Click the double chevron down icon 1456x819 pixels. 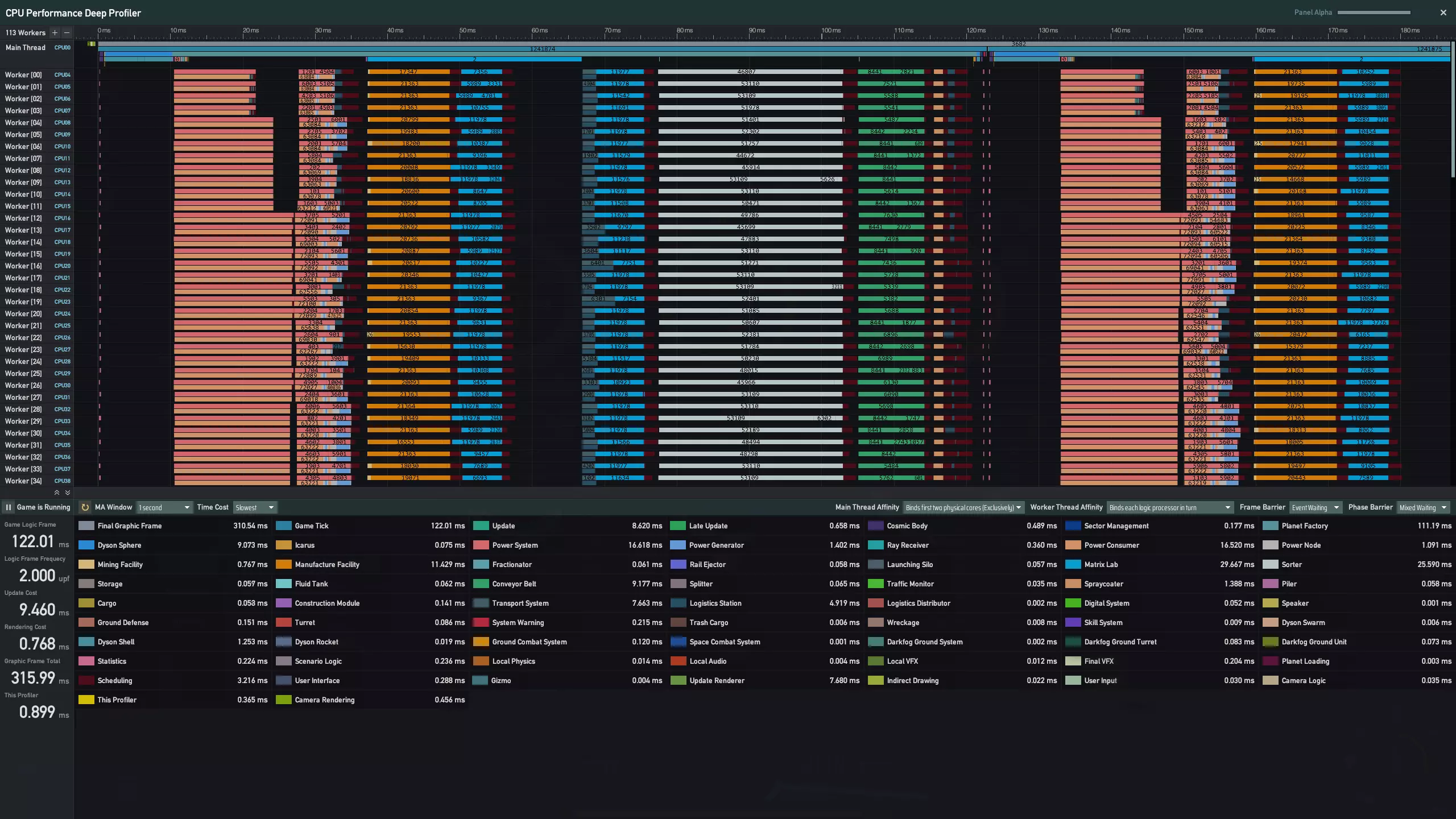tap(68, 493)
